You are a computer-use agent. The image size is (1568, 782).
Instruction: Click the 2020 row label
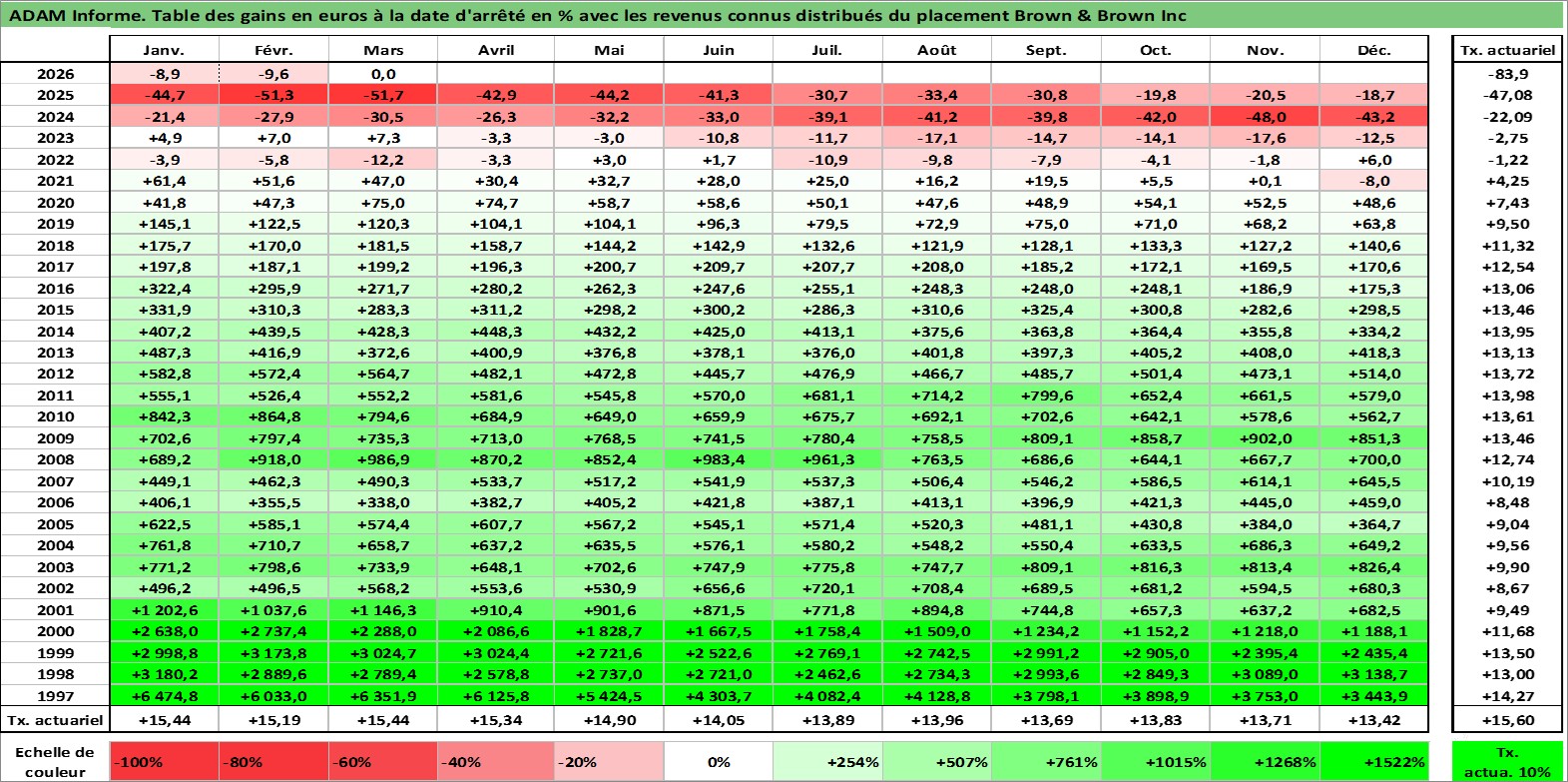[56, 203]
